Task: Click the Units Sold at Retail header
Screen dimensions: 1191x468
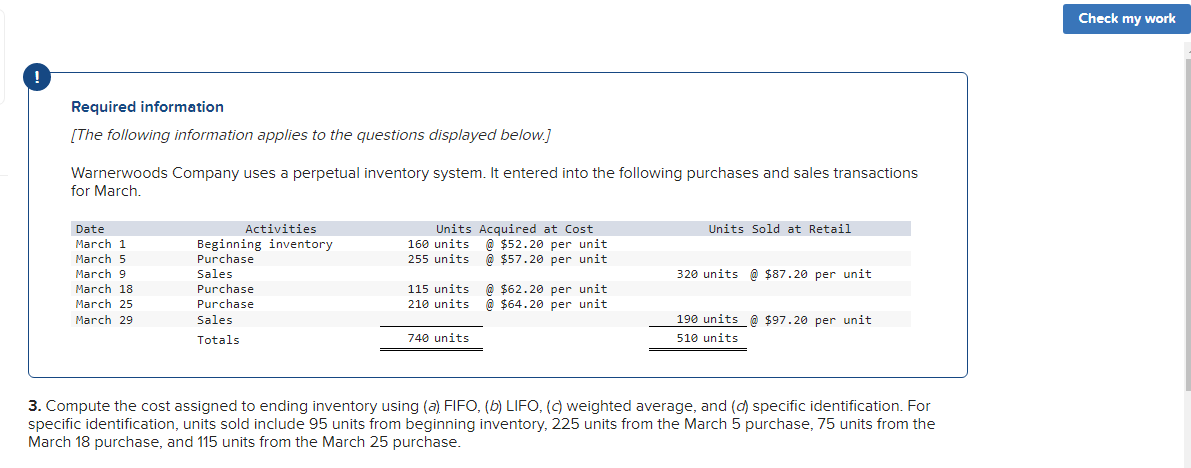Action: click(x=780, y=229)
